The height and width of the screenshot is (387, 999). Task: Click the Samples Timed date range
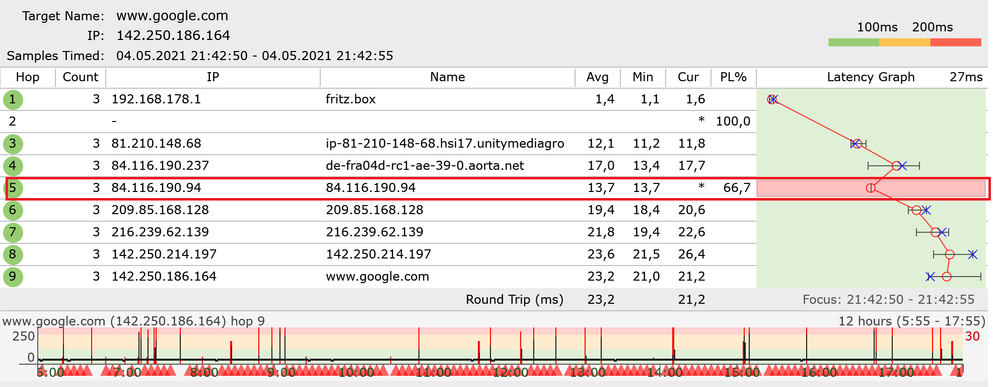click(x=255, y=55)
